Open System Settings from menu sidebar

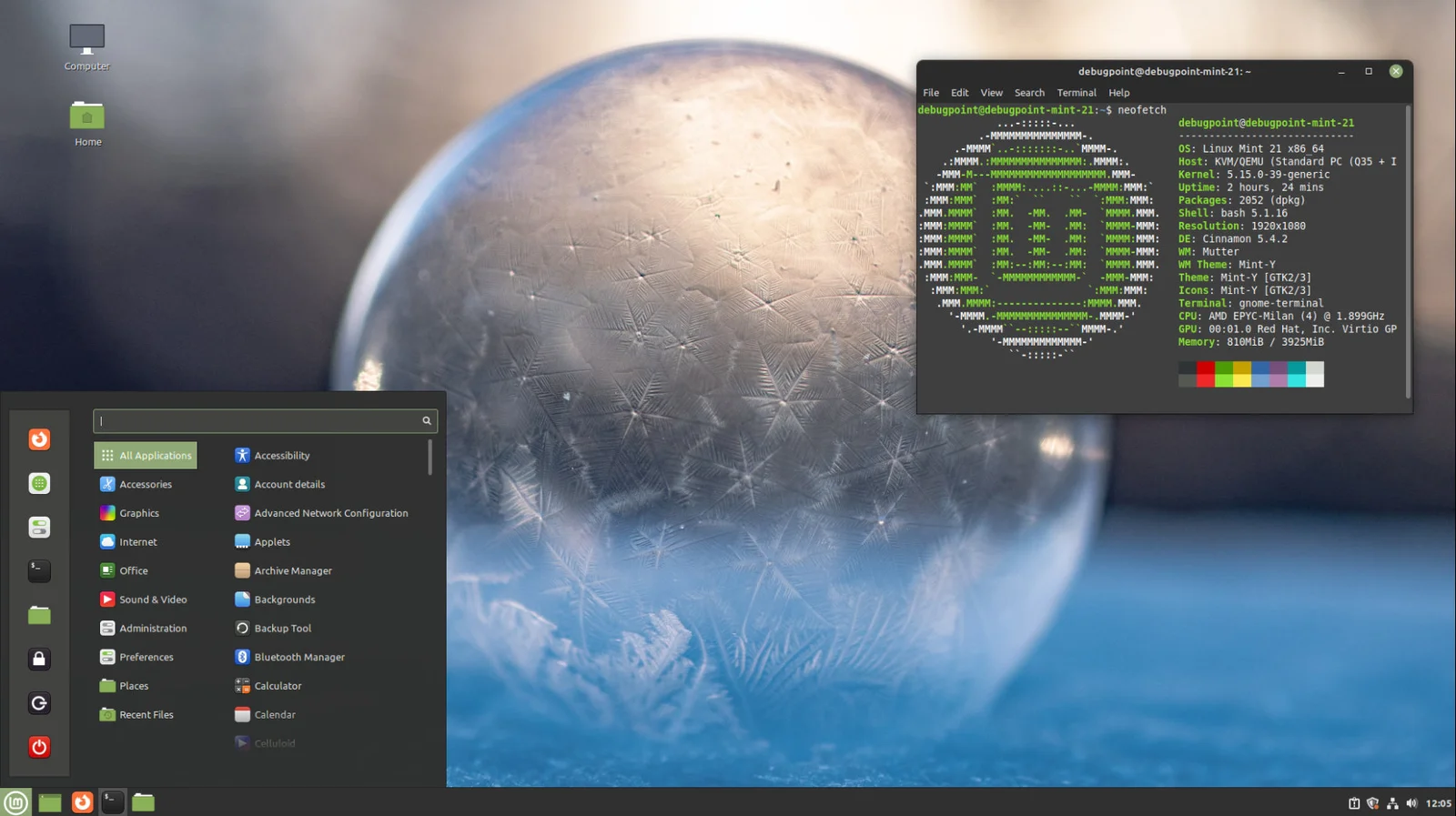point(39,528)
